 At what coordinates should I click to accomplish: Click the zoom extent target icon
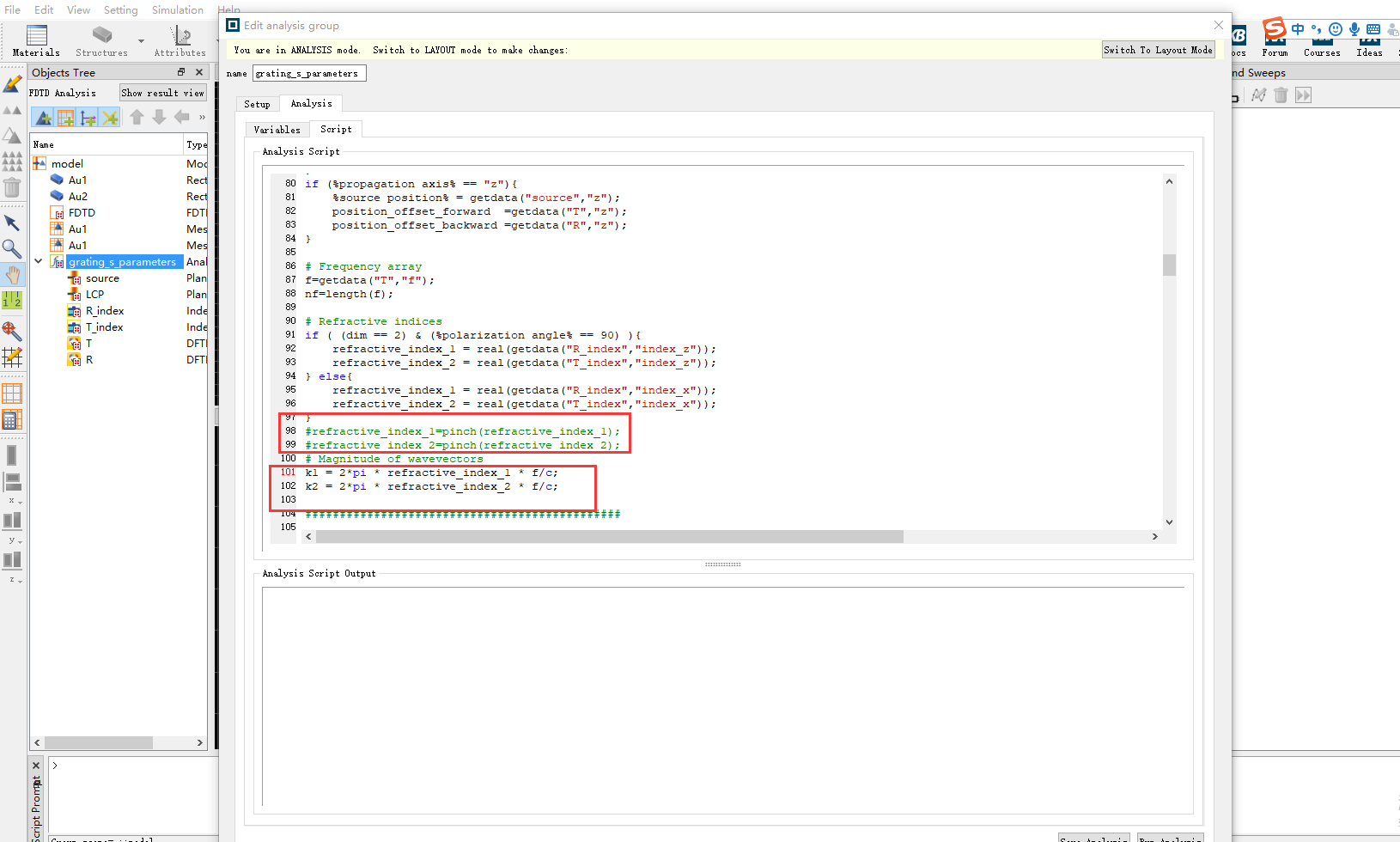point(12,331)
